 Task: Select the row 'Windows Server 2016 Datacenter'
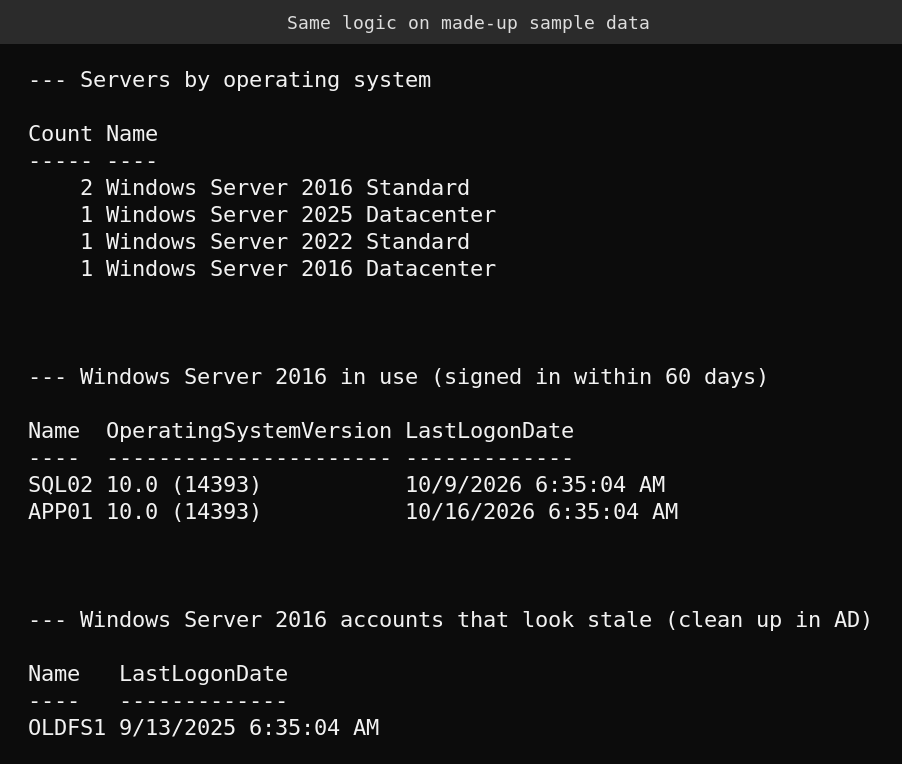point(288,269)
